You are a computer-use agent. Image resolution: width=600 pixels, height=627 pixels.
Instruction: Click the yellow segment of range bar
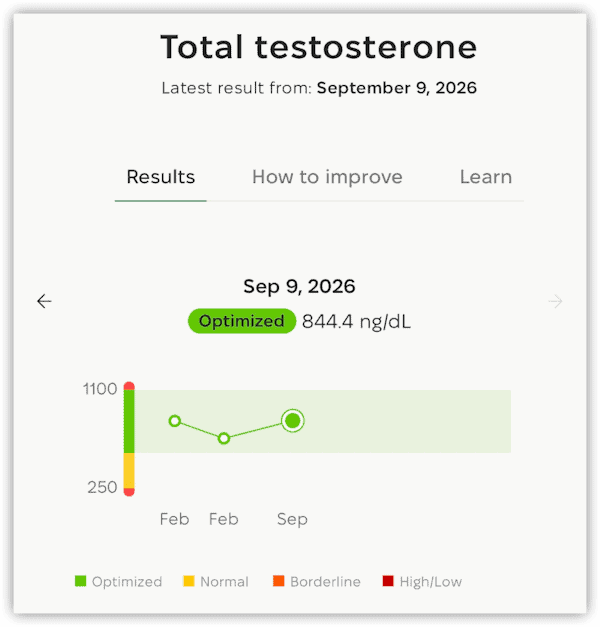coord(129,471)
